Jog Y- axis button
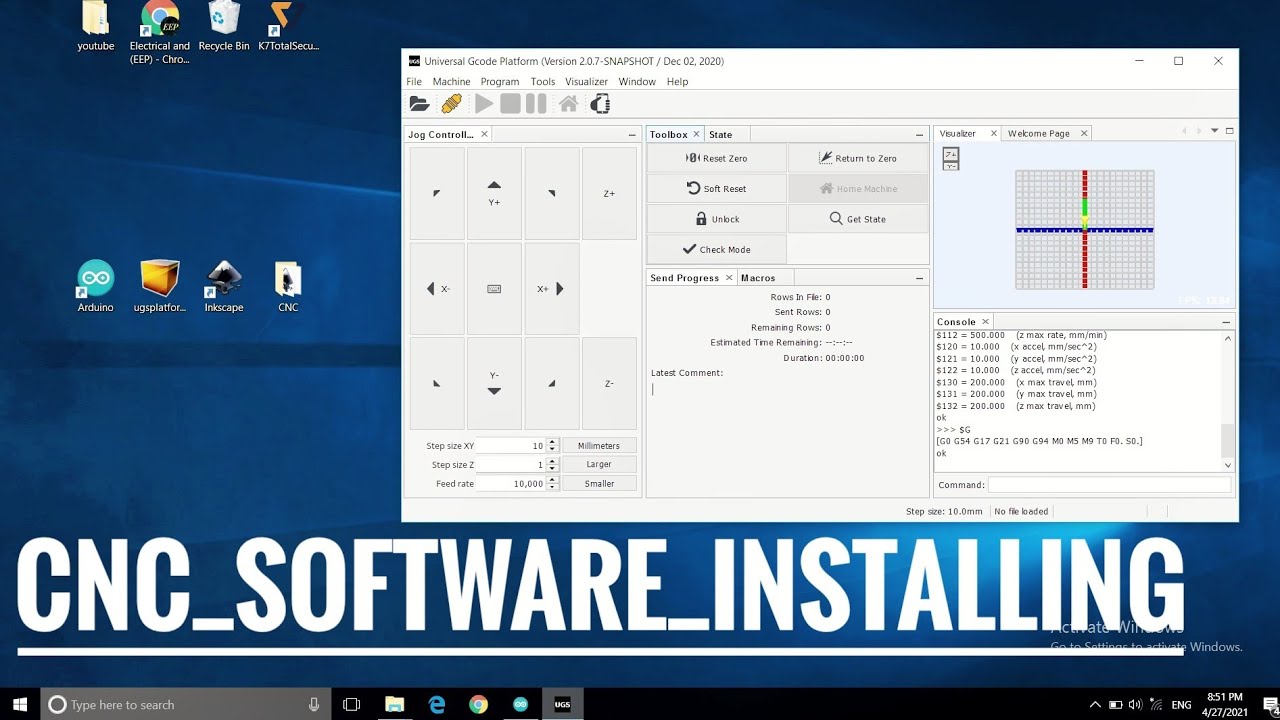The width and height of the screenshot is (1280, 720). (x=494, y=384)
